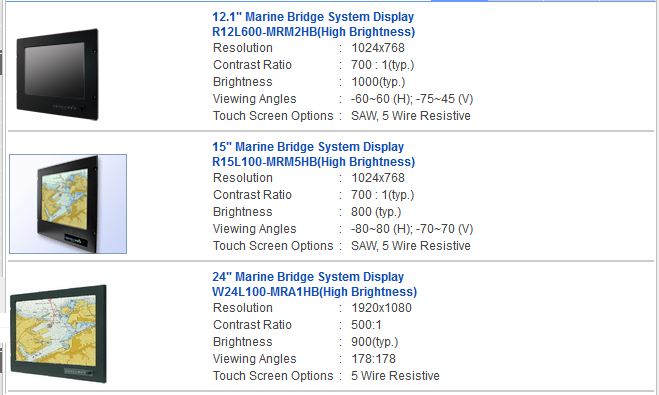Open the R15L100-MRM5HB(High Brightness) model link
Screen dimensions: 659x395
(314, 162)
